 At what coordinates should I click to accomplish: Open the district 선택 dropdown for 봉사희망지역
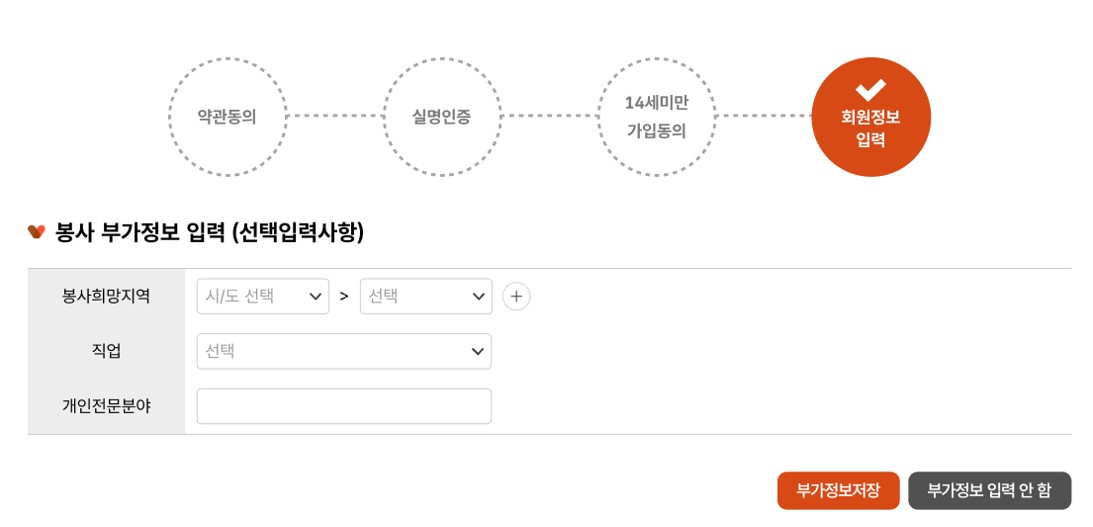(415, 296)
